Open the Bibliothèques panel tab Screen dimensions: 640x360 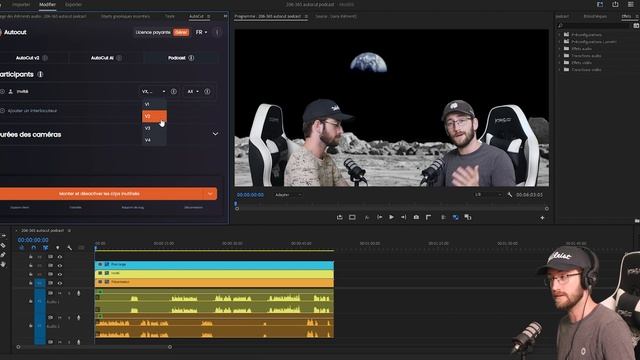click(x=595, y=16)
